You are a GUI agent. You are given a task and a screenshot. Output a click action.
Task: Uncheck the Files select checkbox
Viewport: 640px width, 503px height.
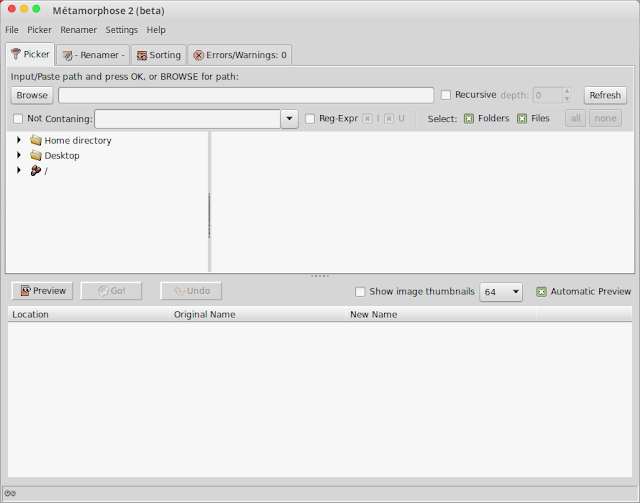522,118
